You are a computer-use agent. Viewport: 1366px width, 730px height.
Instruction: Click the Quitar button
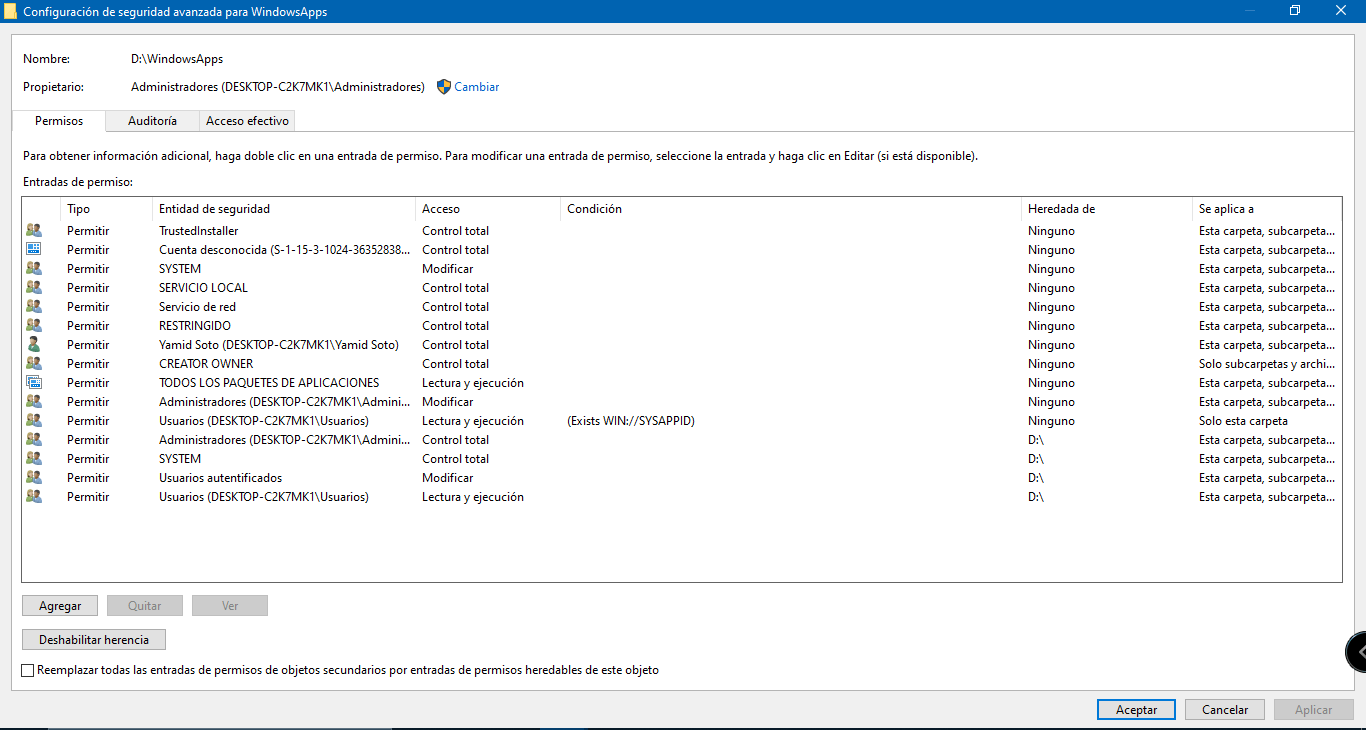[145, 606]
